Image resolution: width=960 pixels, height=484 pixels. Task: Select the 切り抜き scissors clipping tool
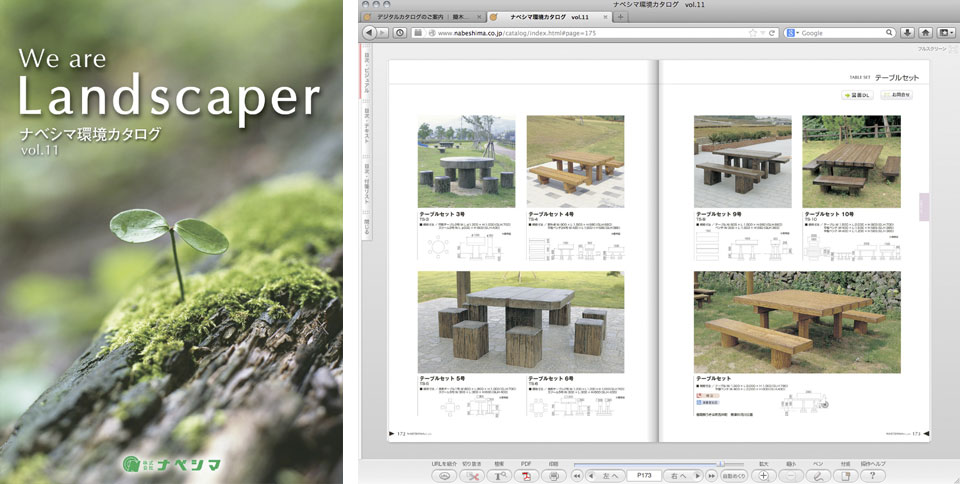[472, 475]
